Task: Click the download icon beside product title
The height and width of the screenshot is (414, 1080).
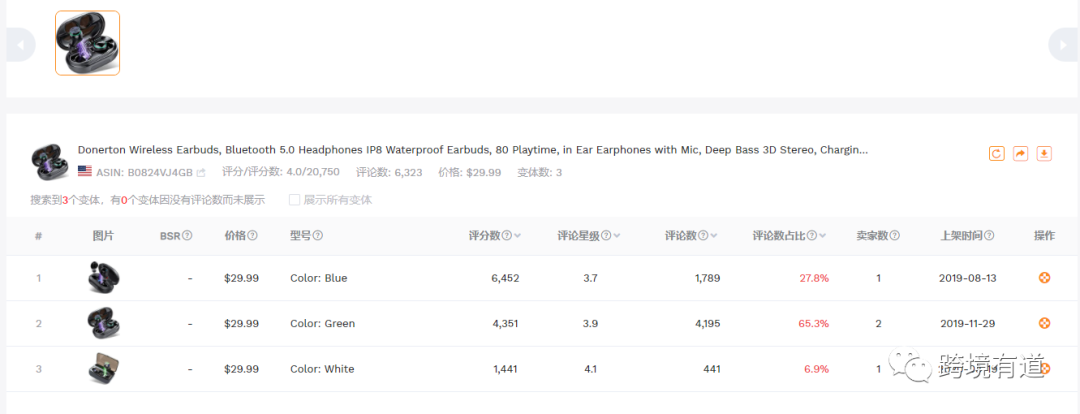Action: [x=1044, y=153]
